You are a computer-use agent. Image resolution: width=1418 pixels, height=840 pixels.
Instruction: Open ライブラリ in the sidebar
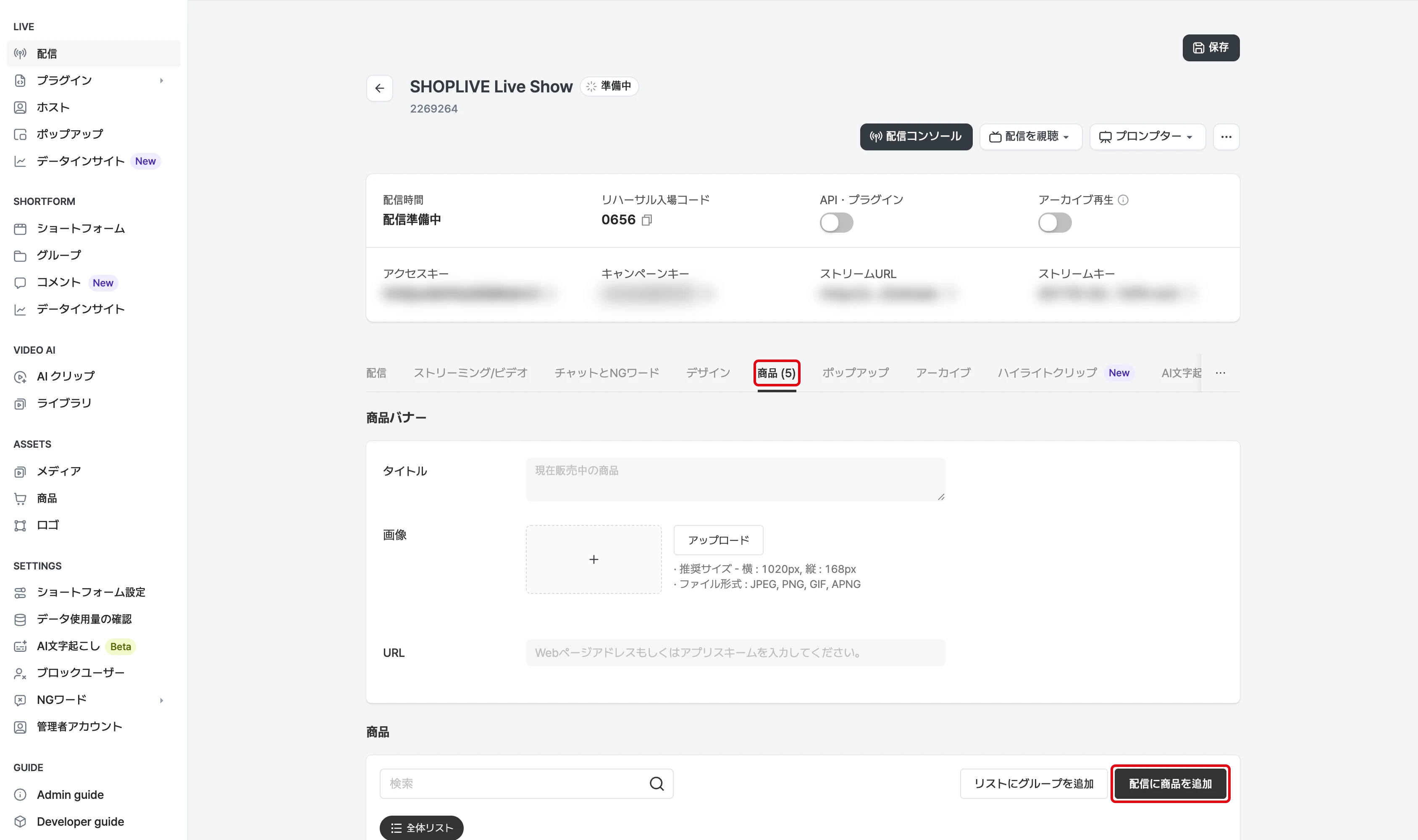(x=93, y=403)
